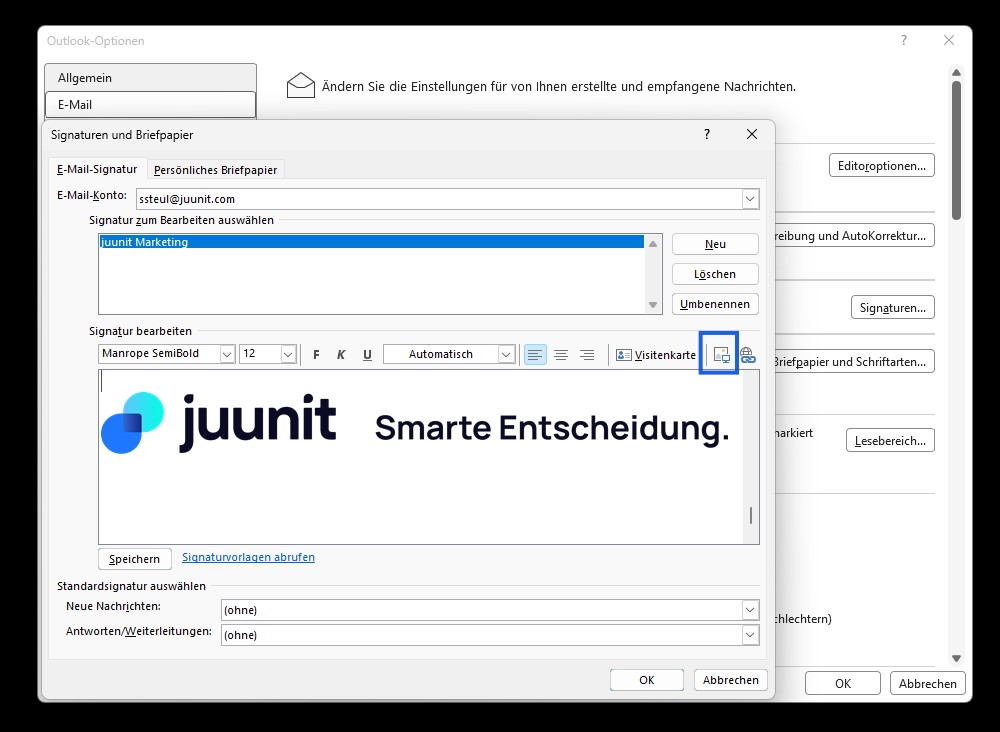
Task: Open help in Outlook-Optionen window
Action: (904, 40)
